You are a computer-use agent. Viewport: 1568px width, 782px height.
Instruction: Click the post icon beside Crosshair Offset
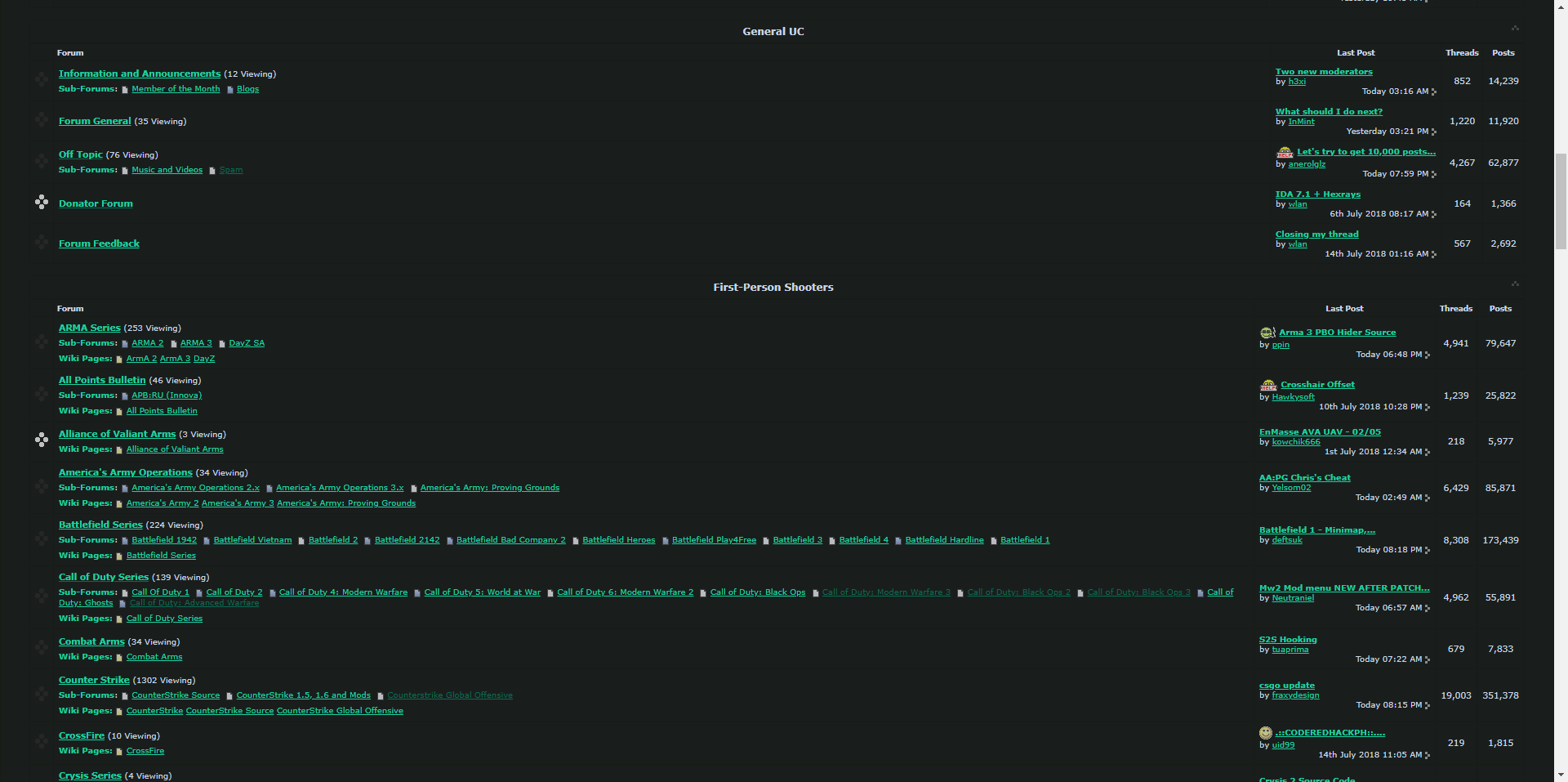pyautogui.click(x=1268, y=385)
